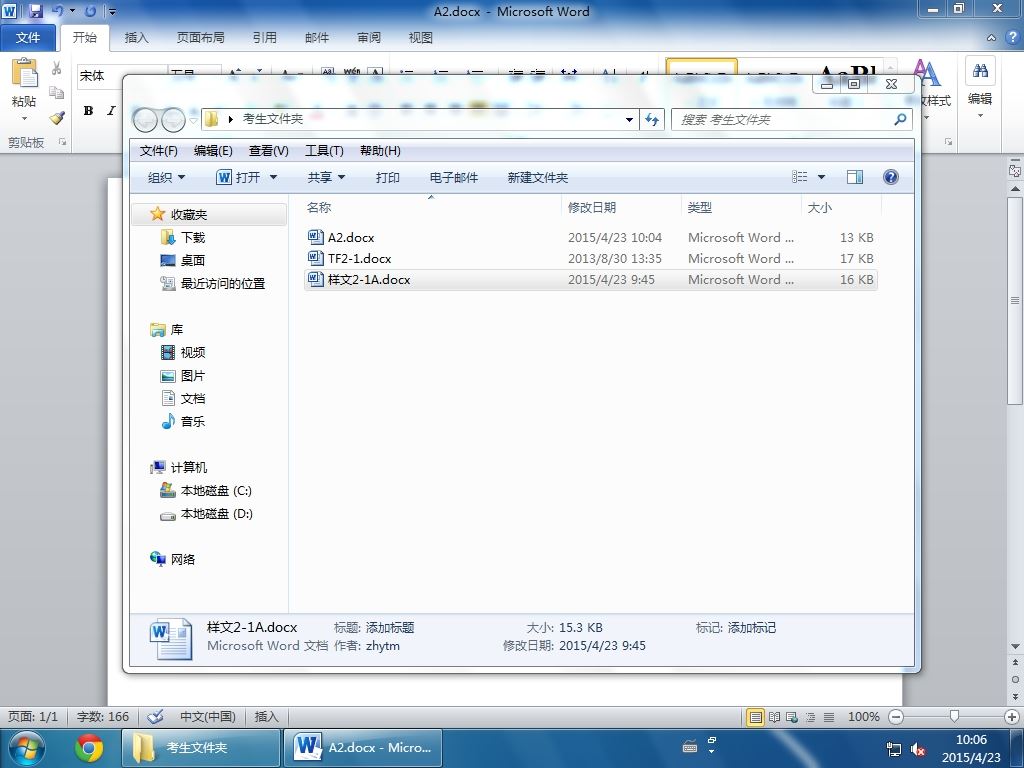Open the 帮助(H) menu in Explorer
This screenshot has width=1024, height=768.
pos(380,151)
